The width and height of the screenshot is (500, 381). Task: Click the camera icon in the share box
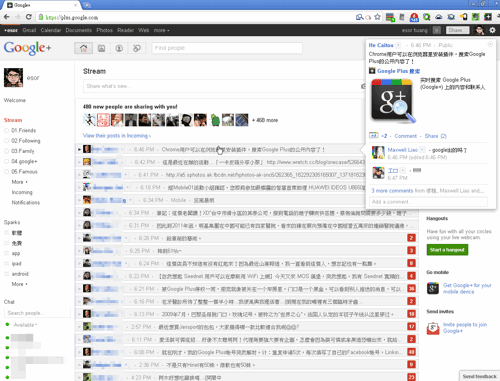coord(363,86)
